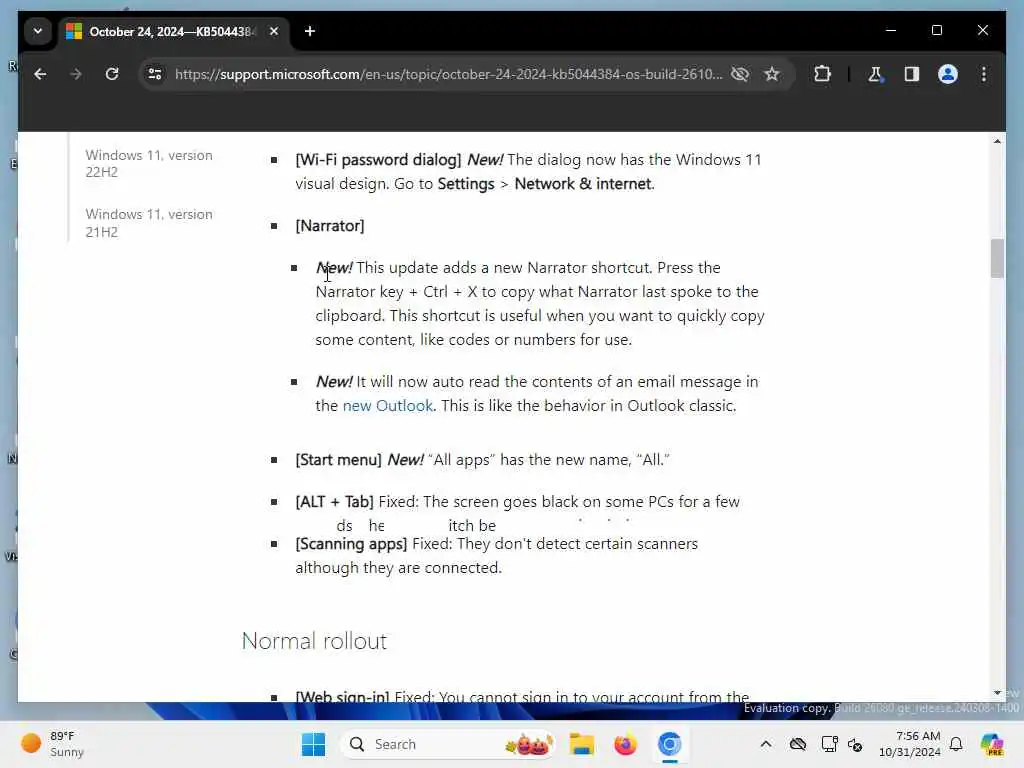Open Copilot preview icon in taskbar
1024x768 pixels.
click(992, 744)
